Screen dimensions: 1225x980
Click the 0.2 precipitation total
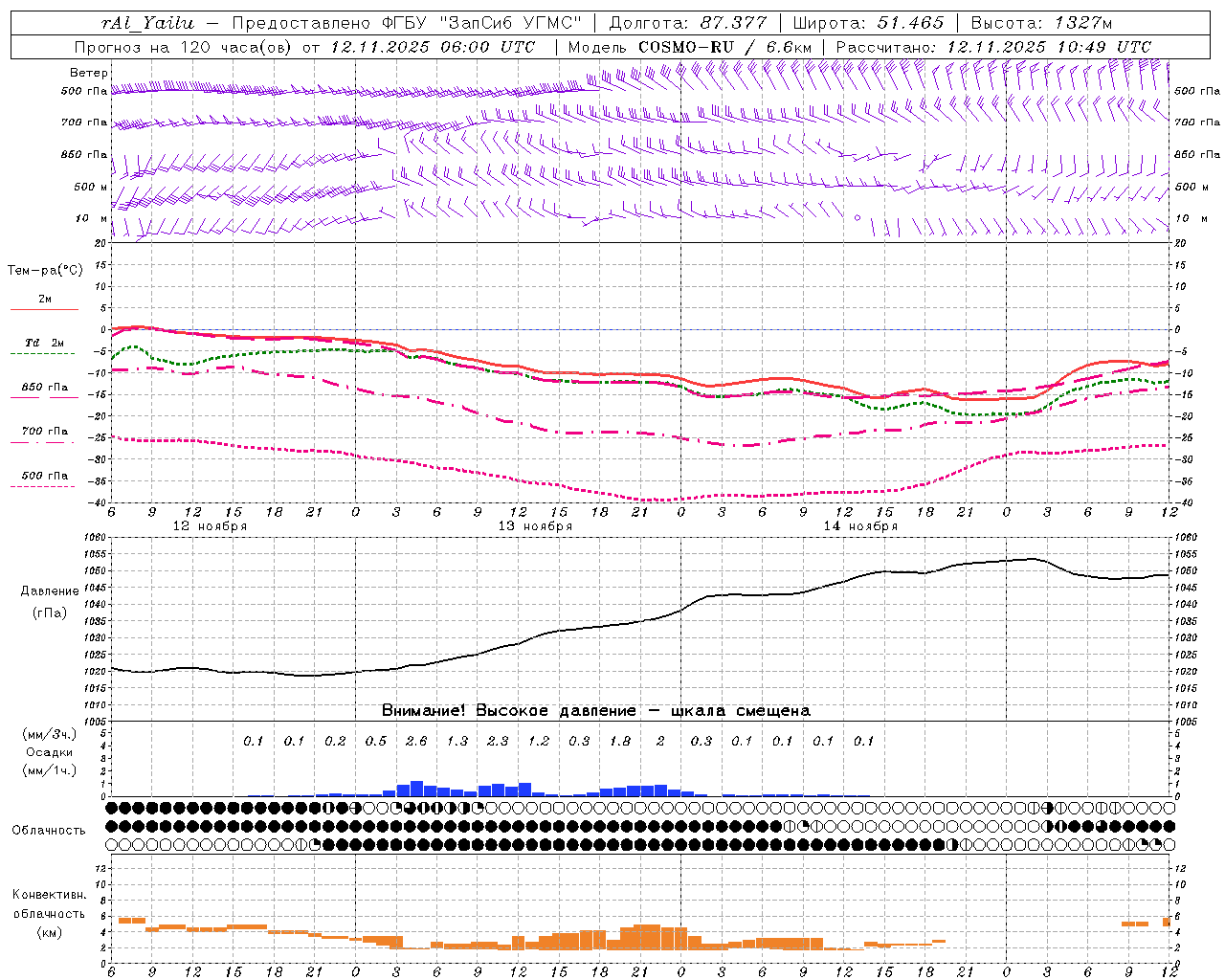(x=335, y=741)
